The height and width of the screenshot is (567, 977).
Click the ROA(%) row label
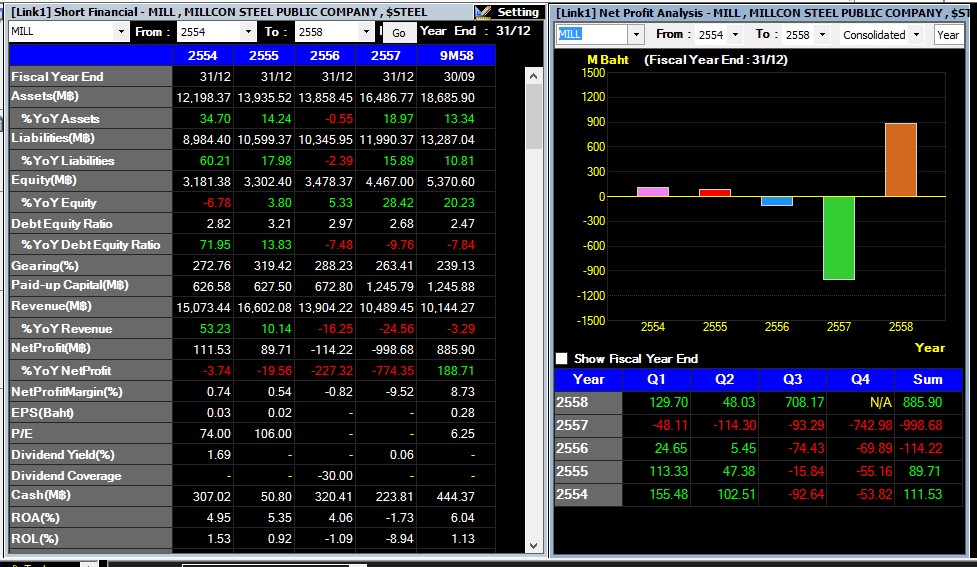click(x=91, y=518)
